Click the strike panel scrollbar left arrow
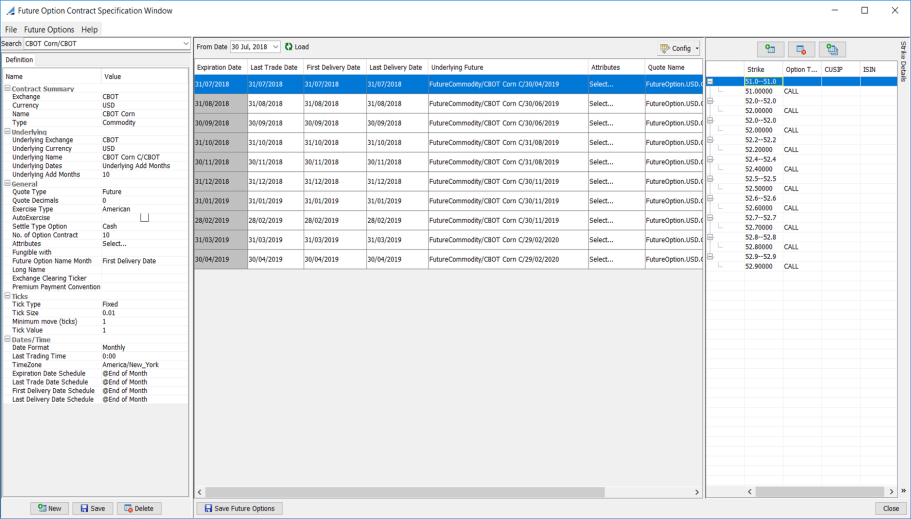The image size is (911, 519). coord(749,492)
